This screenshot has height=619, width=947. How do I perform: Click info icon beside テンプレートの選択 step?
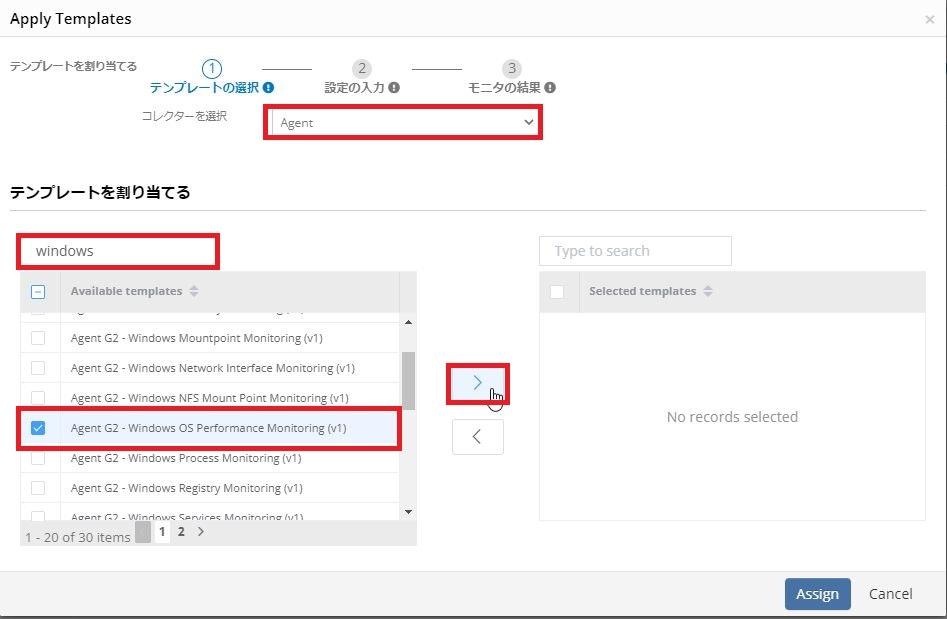coord(268,88)
